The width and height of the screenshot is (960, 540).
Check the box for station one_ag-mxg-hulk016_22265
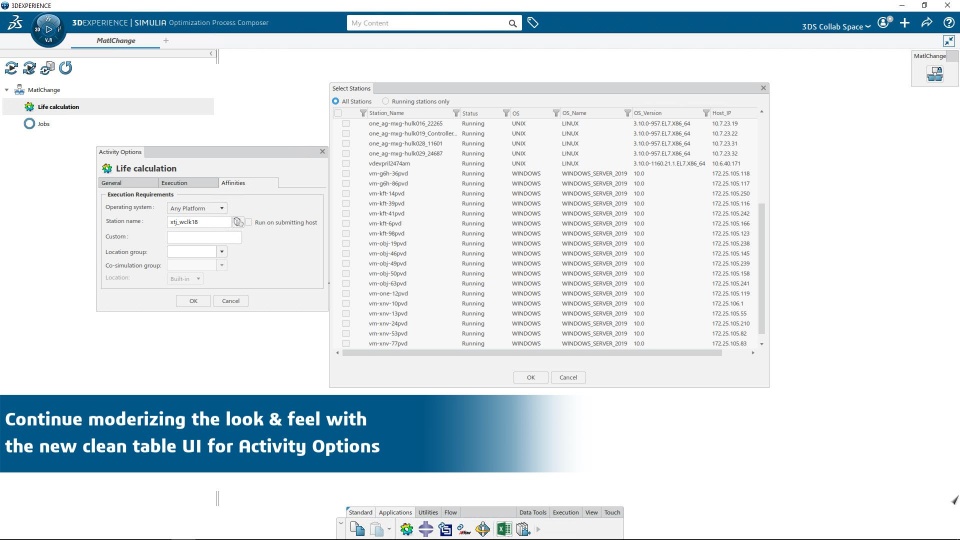[x=346, y=124]
